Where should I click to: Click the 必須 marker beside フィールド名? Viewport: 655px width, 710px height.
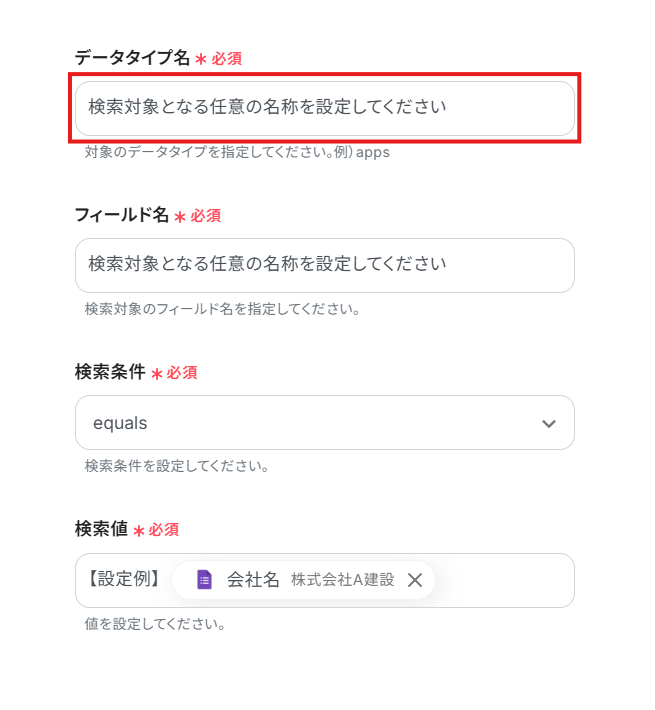pos(205,216)
